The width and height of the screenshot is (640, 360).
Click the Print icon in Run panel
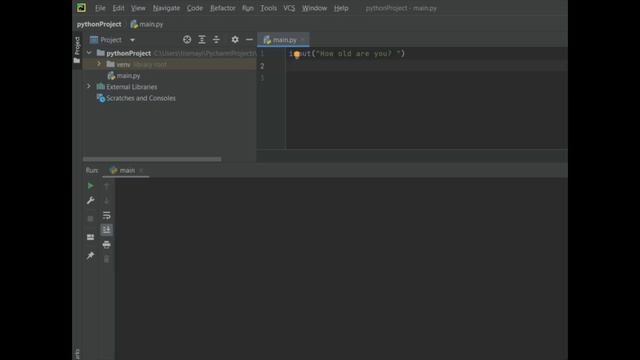107,244
